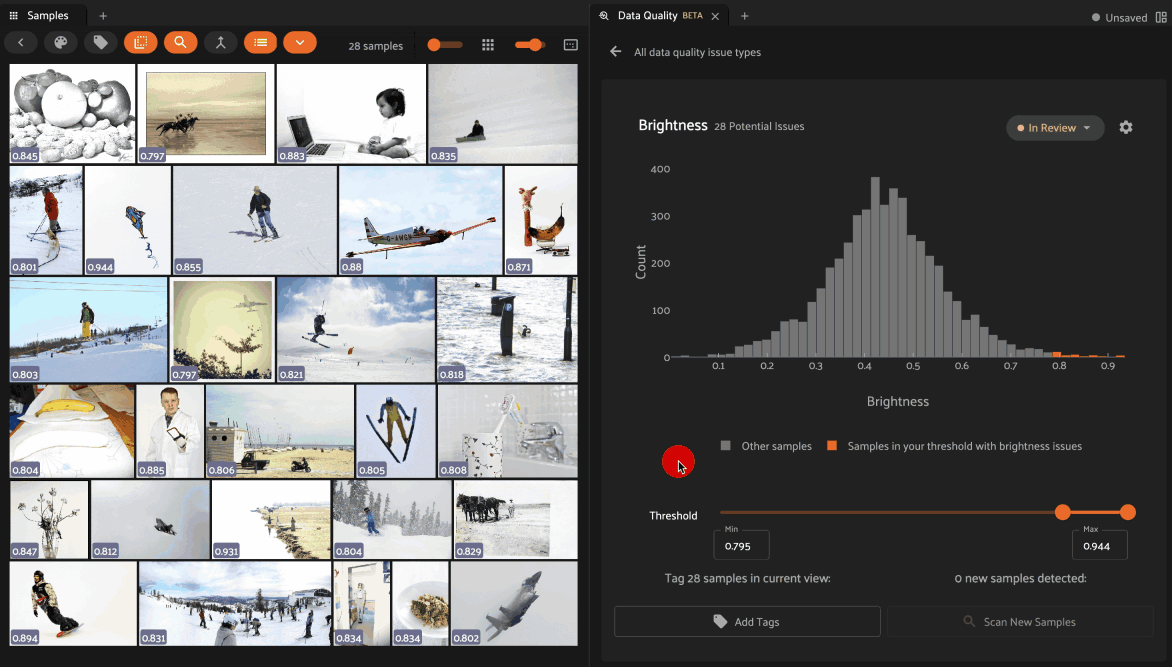This screenshot has width=1172, height=667.
Task: Click the histogram peak bar near 0.4
Action: coord(875,267)
